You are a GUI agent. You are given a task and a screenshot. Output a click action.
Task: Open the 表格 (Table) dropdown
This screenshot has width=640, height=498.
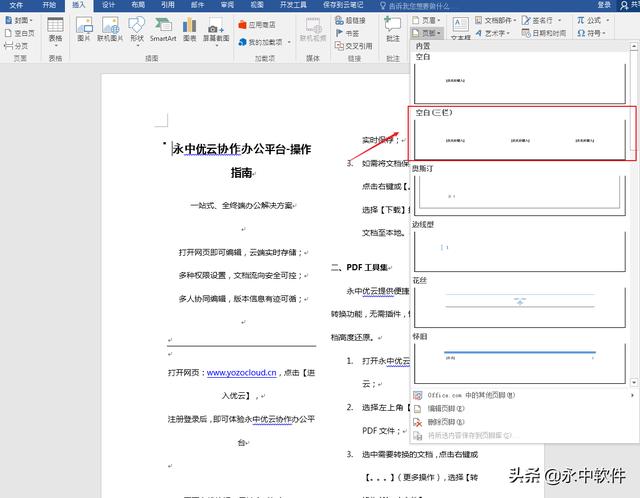pyautogui.click(x=55, y=38)
